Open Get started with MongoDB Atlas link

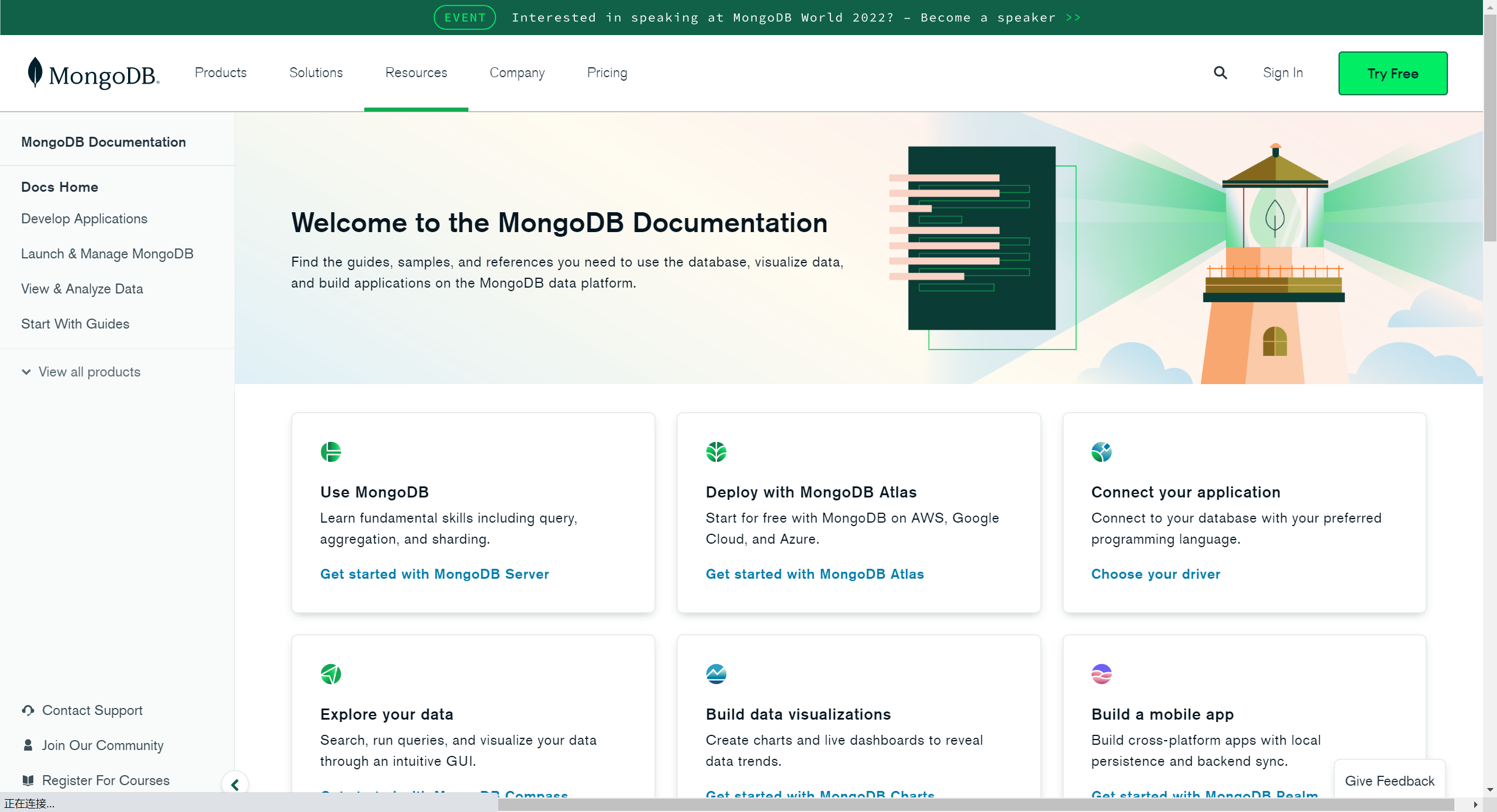(814, 574)
